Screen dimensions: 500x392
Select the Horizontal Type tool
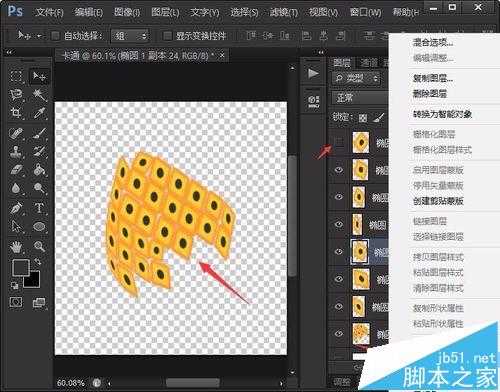tap(39, 208)
